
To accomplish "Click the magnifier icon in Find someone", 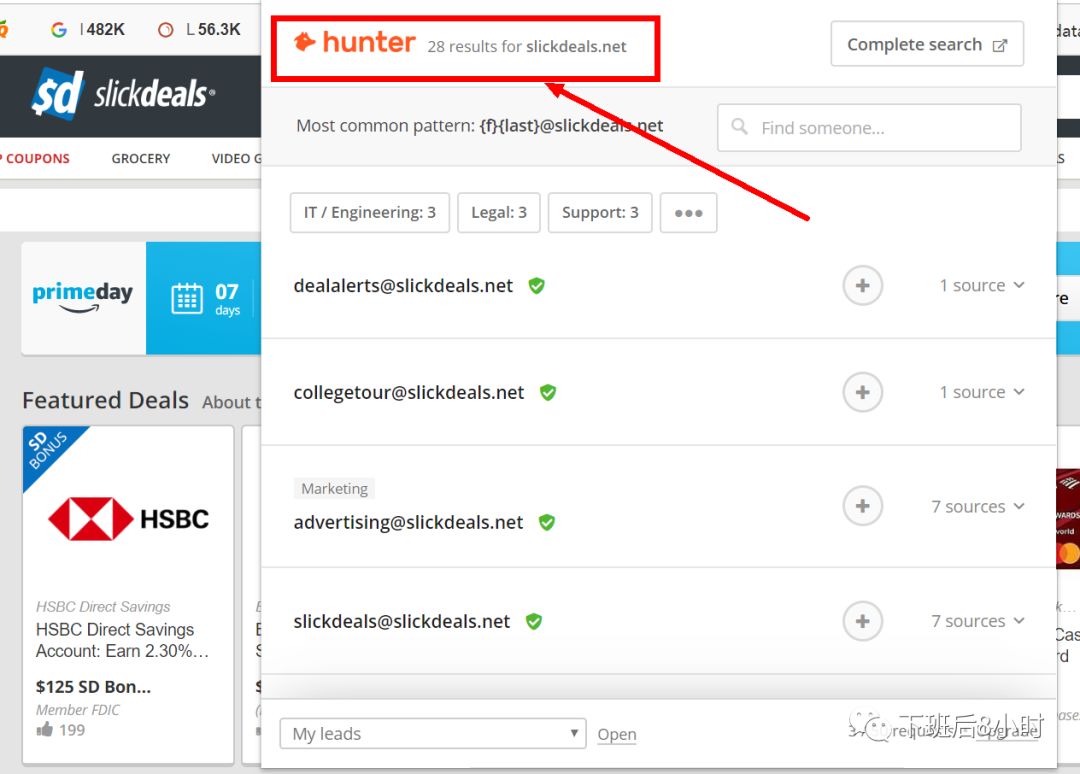I will tap(739, 127).
